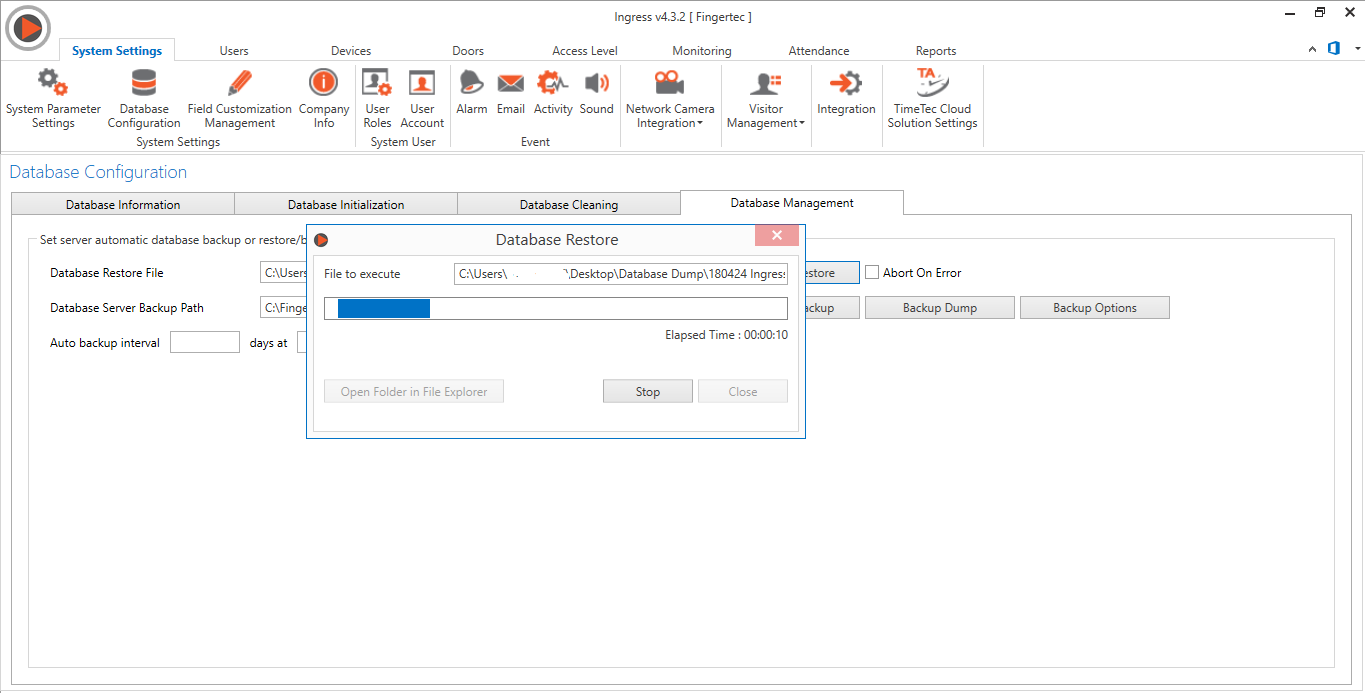This screenshot has width=1365, height=693.
Task: Click the Elapsed Time text
Action: 726,335
